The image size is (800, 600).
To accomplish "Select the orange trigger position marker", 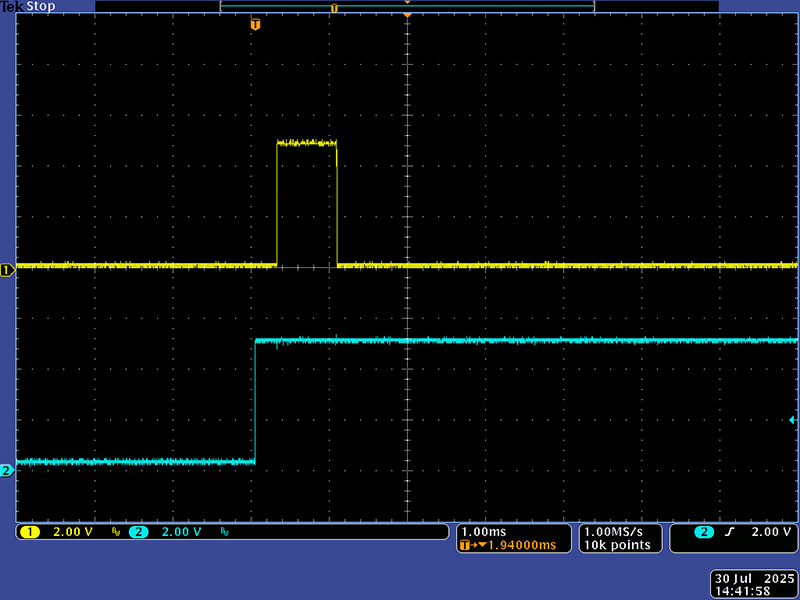I will click(x=255, y=24).
